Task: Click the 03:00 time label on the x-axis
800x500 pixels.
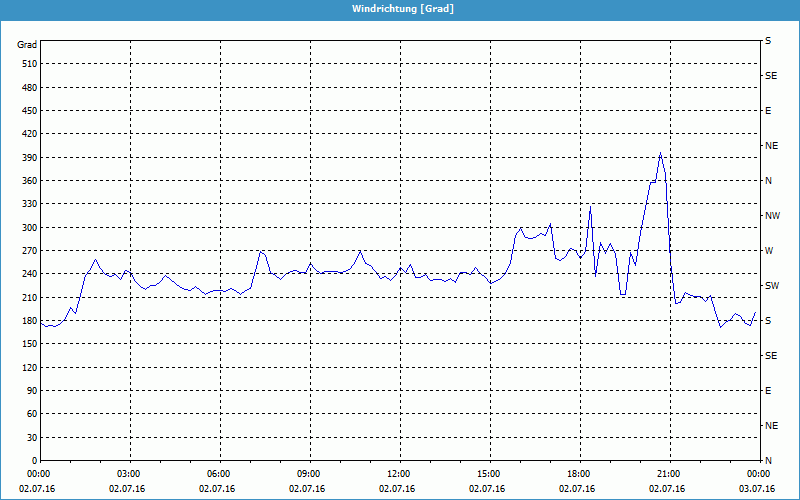Action: click(x=129, y=474)
